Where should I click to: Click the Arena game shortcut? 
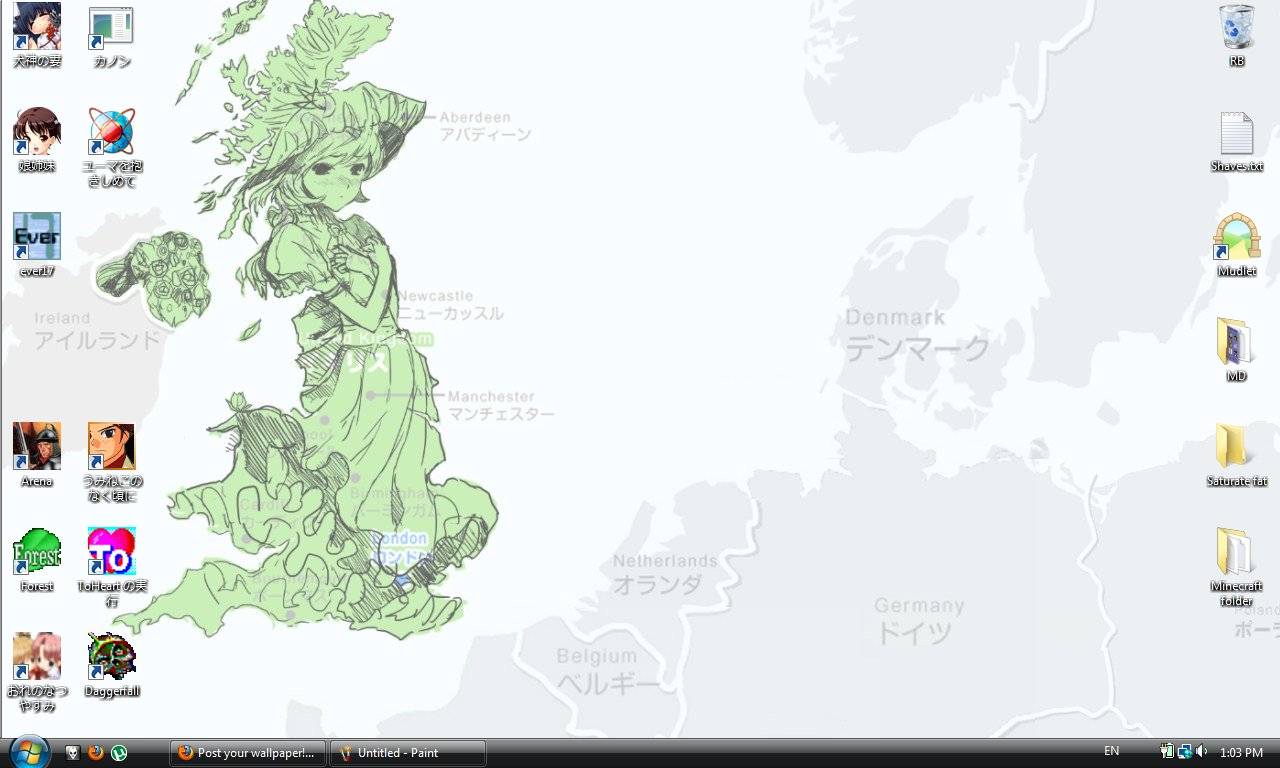pyautogui.click(x=37, y=446)
